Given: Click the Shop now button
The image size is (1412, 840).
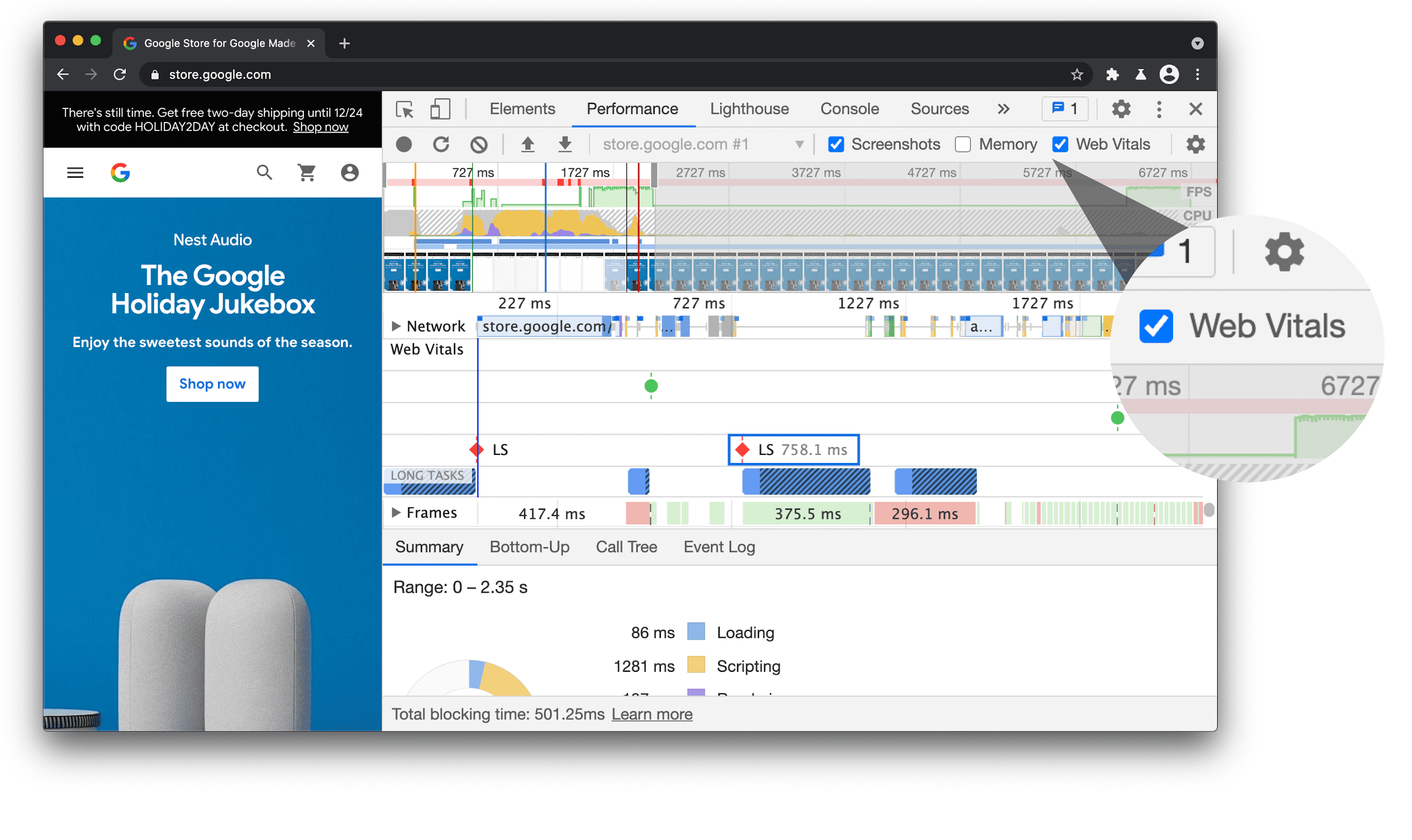Looking at the screenshot, I should pyautogui.click(x=213, y=383).
